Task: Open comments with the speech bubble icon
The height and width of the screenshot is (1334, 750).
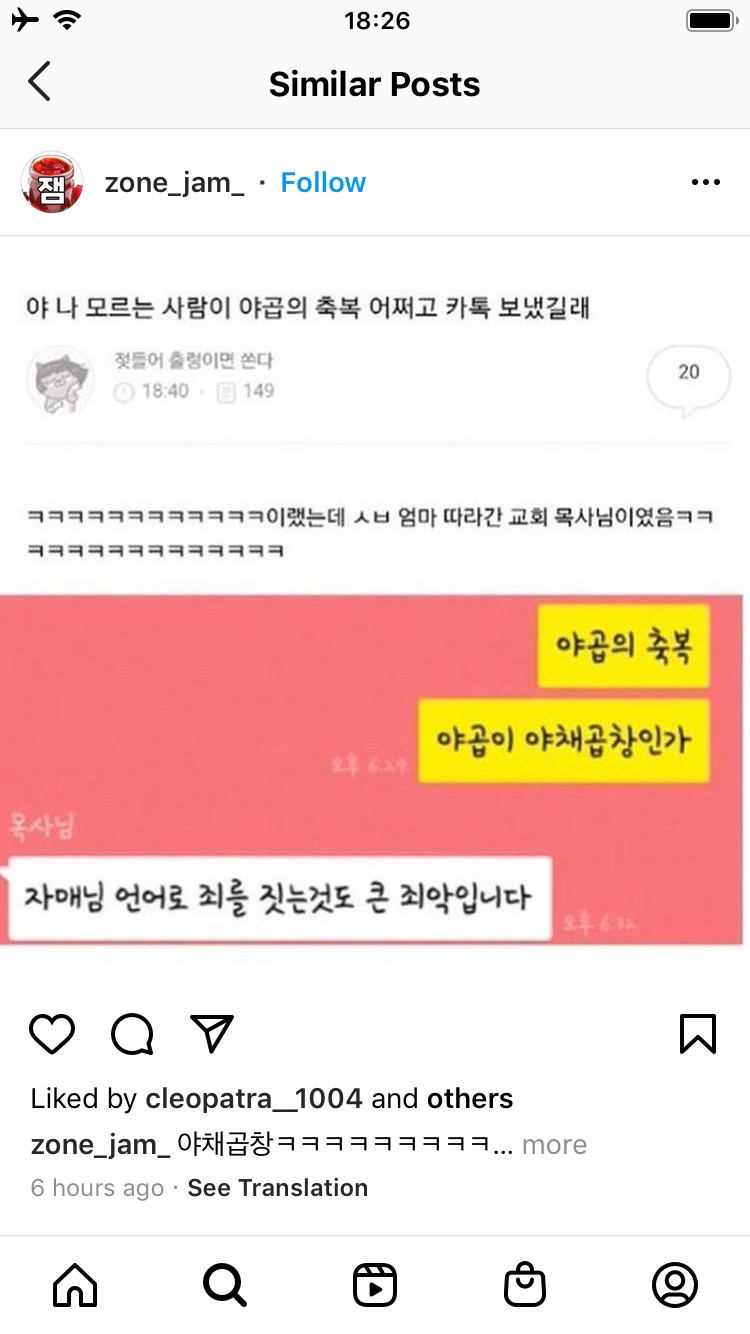Action: (x=132, y=1034)
